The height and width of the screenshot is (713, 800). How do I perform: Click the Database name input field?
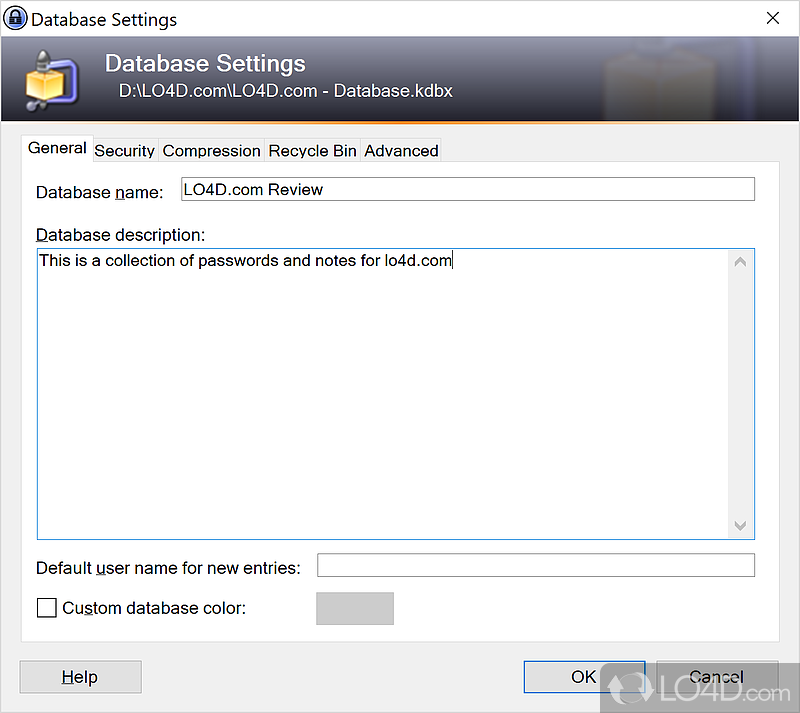tap(468, 189)
